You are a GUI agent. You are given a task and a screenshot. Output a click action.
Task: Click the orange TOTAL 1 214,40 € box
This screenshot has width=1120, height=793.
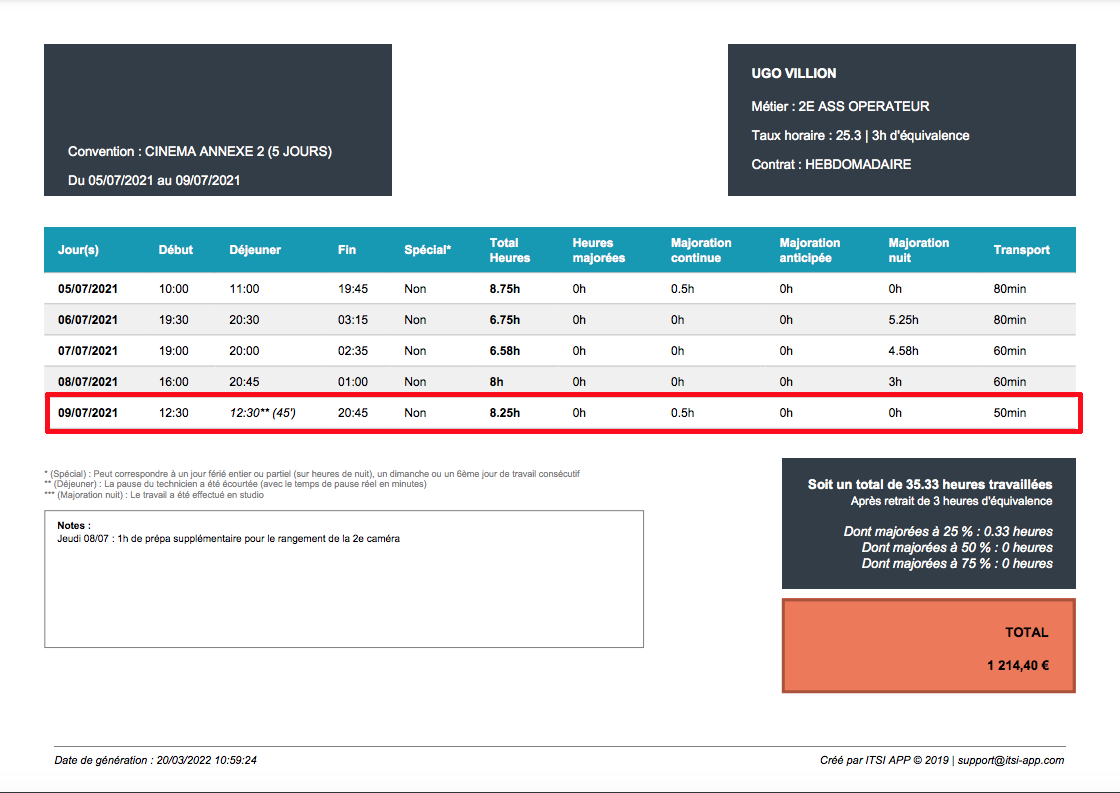(x=929, y=646)
